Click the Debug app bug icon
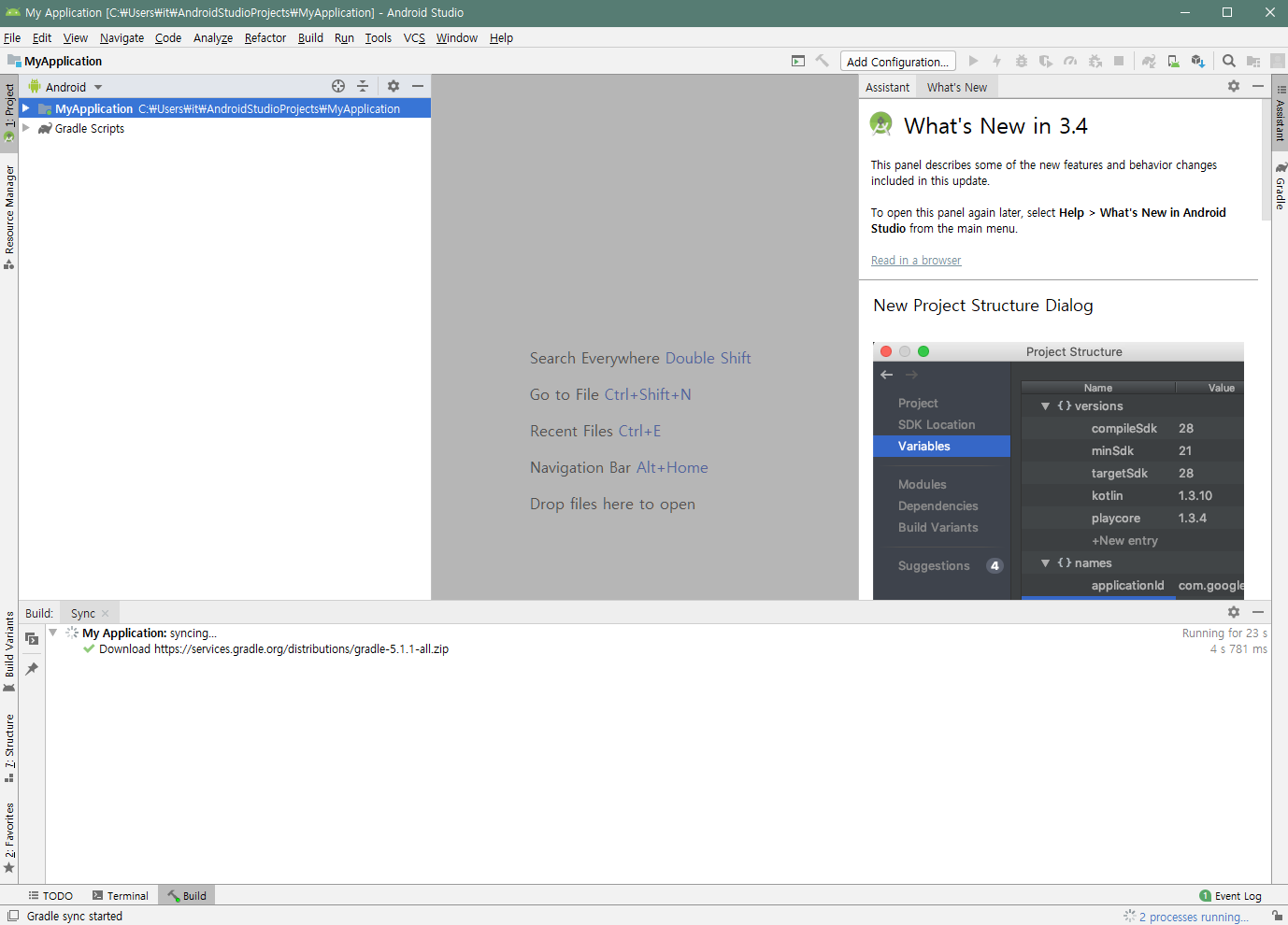Viewport: 1288px width, 925px height. pos(1022,61)
